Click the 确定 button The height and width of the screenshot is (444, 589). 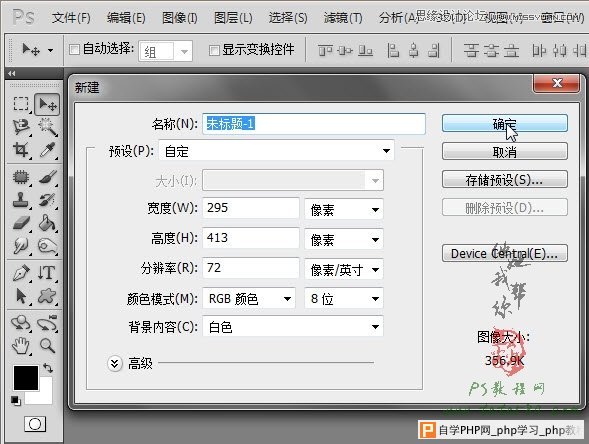click(504, 123)
